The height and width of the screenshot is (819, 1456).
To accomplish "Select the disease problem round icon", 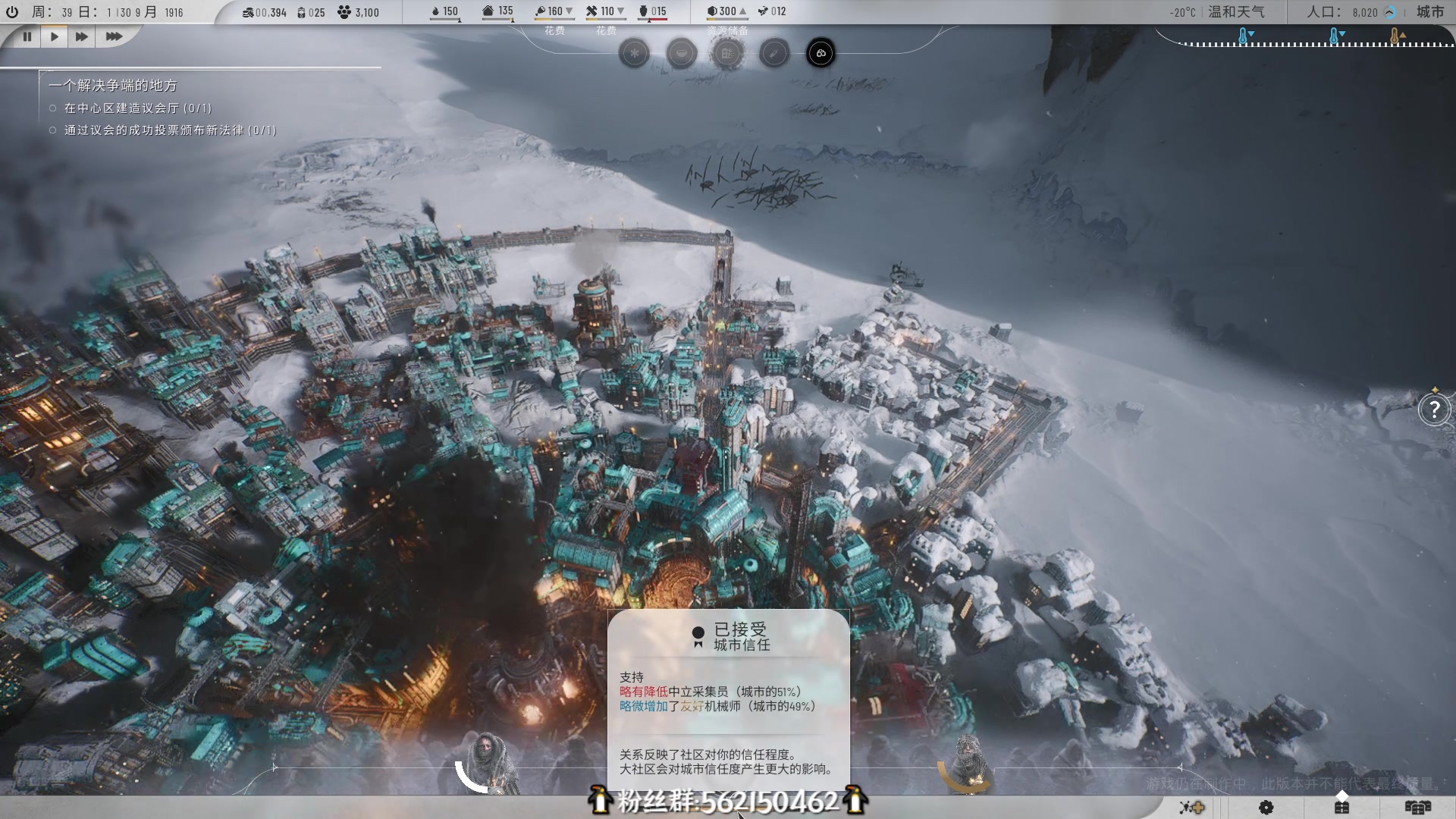I will click(774, 53).
